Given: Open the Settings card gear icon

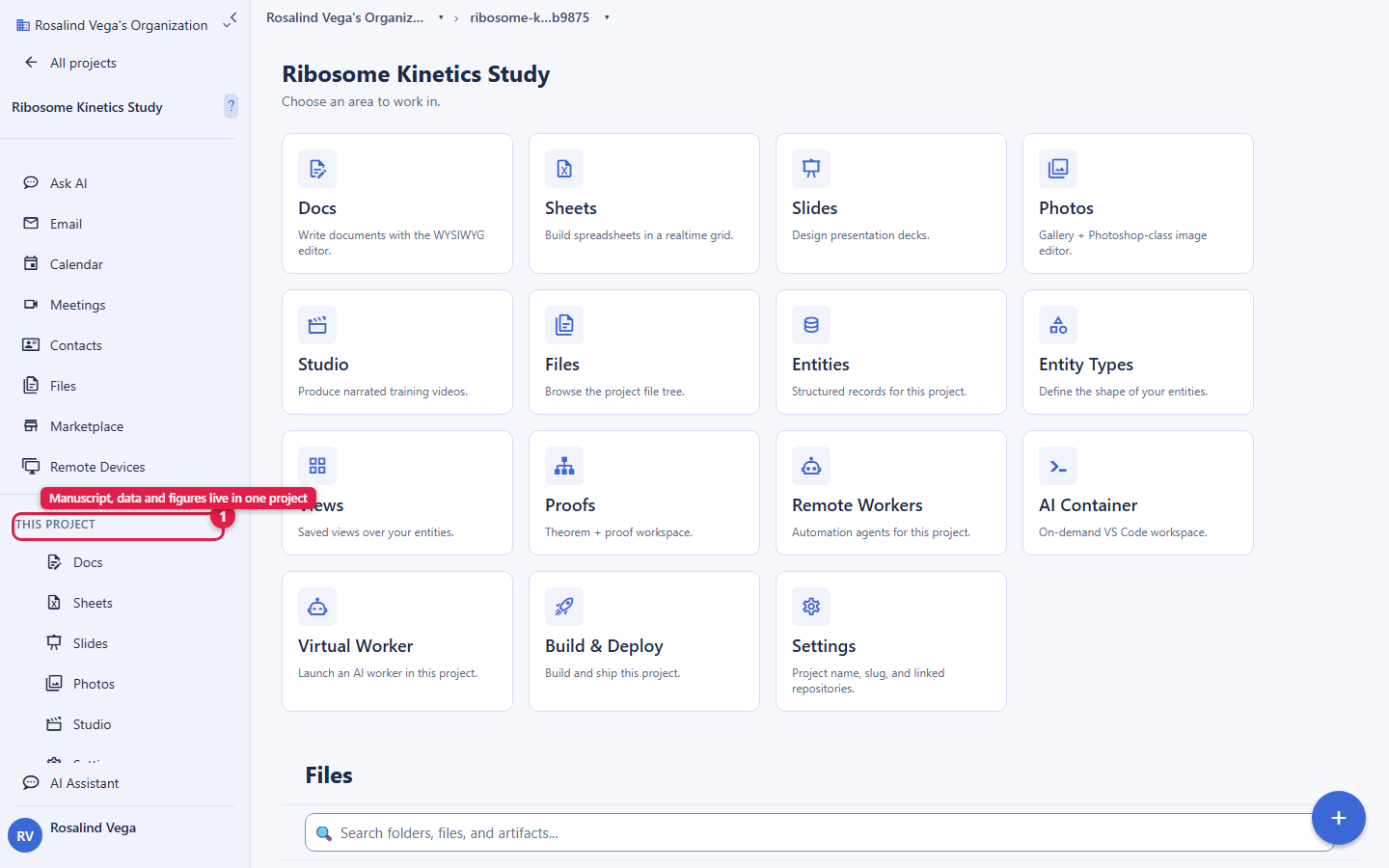Looking at the screenshot, I should pyautogui.click(x=811, y=607).
